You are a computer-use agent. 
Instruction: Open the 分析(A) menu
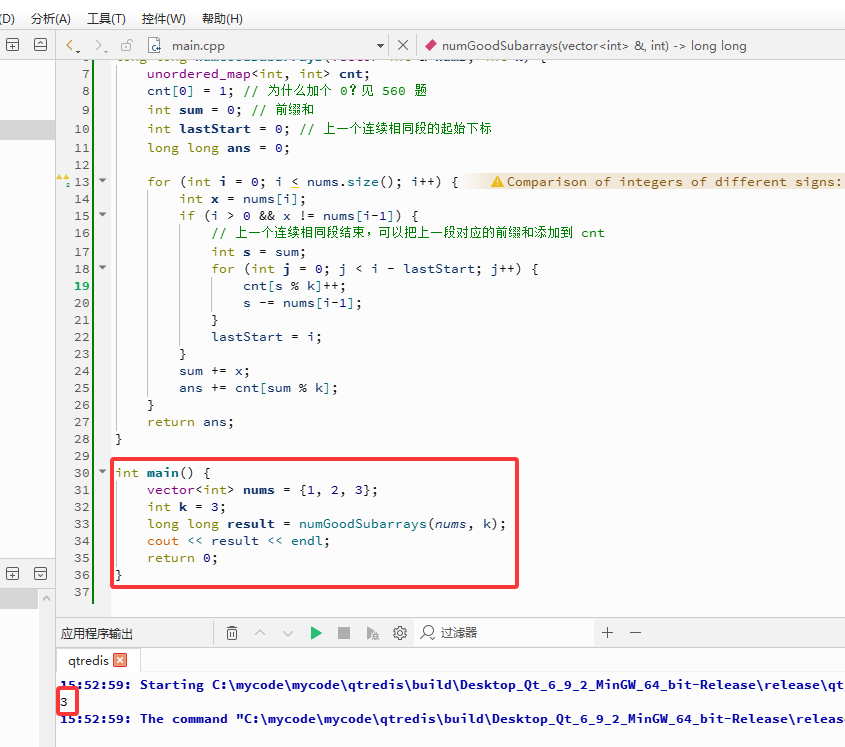pyautogui.click(x=51, y=19)
